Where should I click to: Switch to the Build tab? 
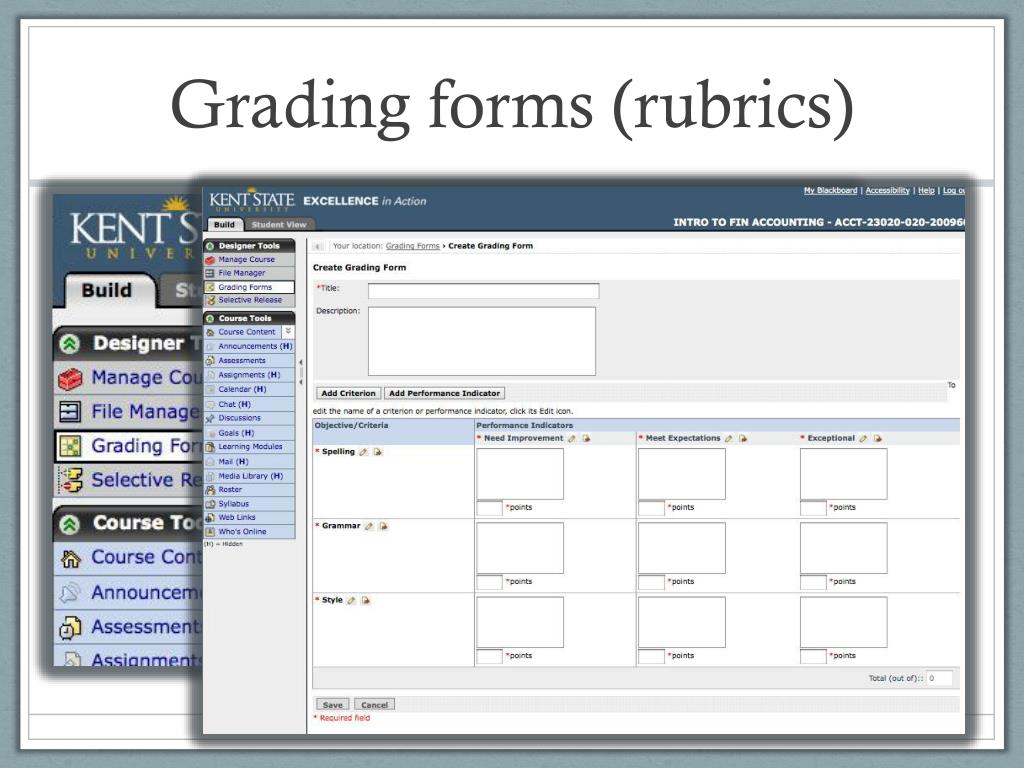(x=225, y=225)
